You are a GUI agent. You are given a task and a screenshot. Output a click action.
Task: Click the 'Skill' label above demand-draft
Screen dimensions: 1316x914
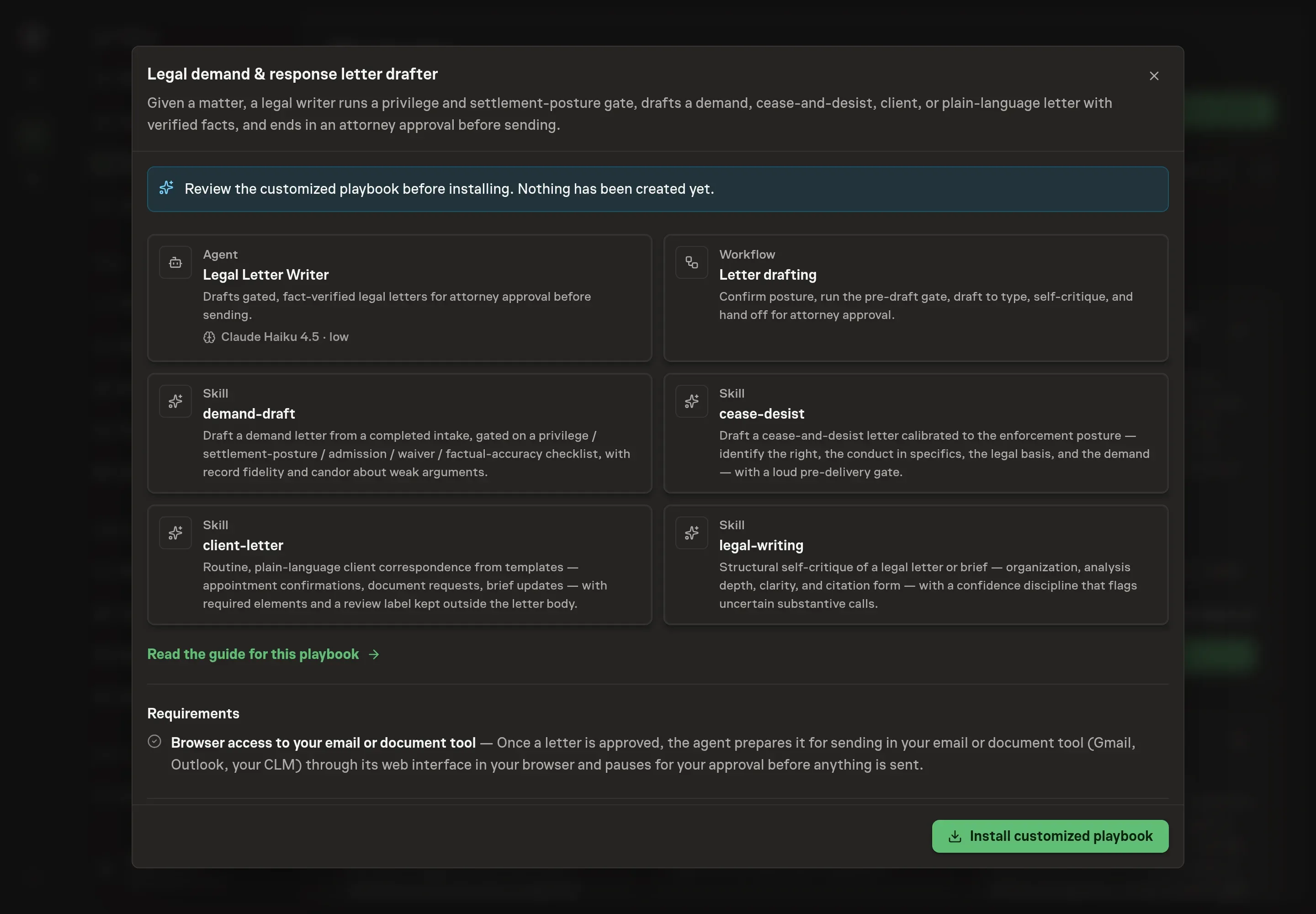[x=215, y=393]
